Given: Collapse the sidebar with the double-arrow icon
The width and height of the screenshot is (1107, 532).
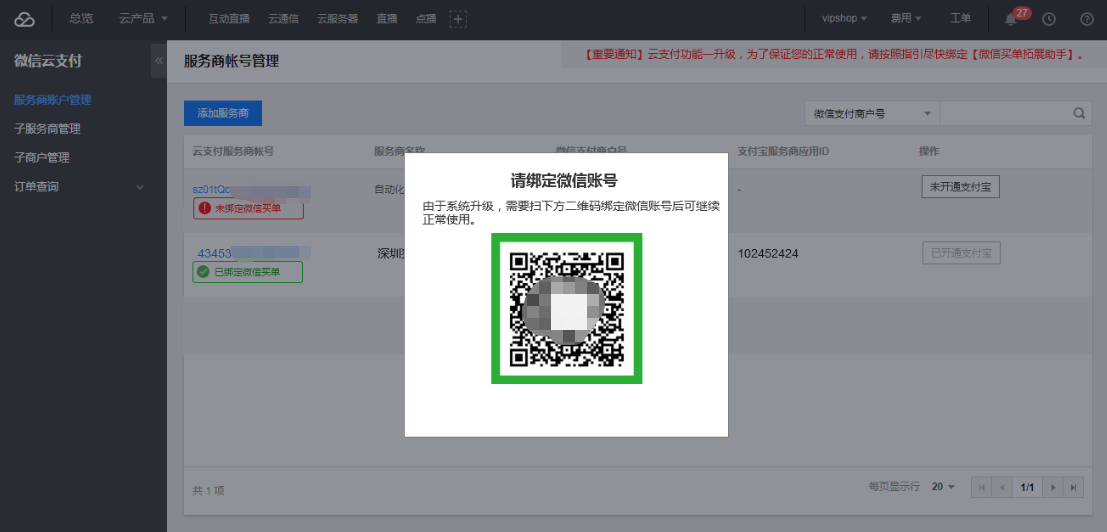Looking at the screenshot, I should (x=159, y=61).
